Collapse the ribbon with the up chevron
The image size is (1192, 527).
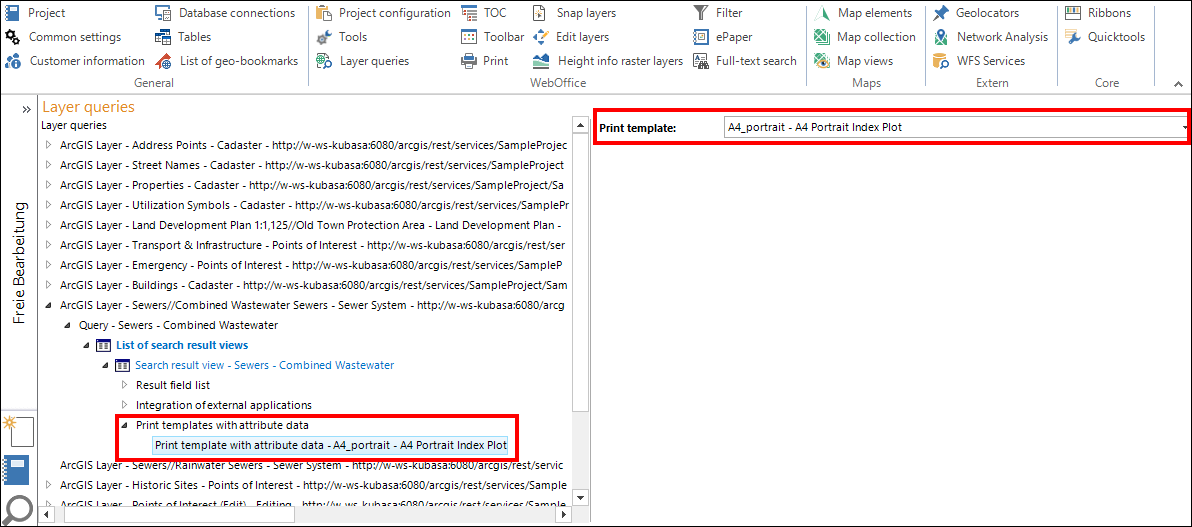click(x=1178, y=83)
